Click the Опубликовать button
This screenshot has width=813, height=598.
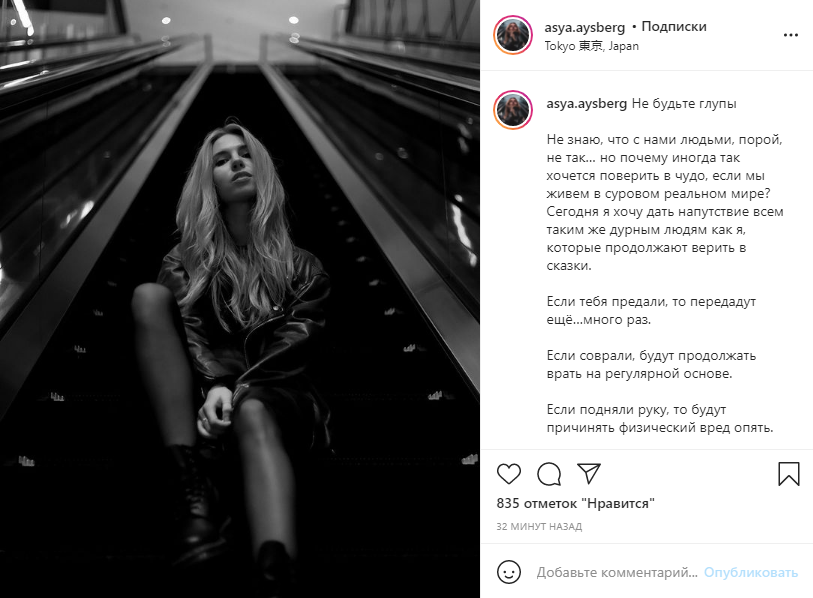point(750,572)
